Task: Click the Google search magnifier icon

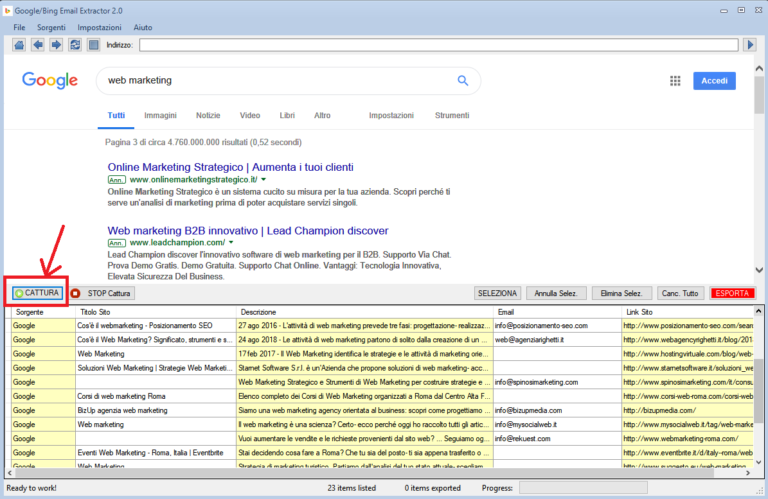Action: (x=462, y=80)
